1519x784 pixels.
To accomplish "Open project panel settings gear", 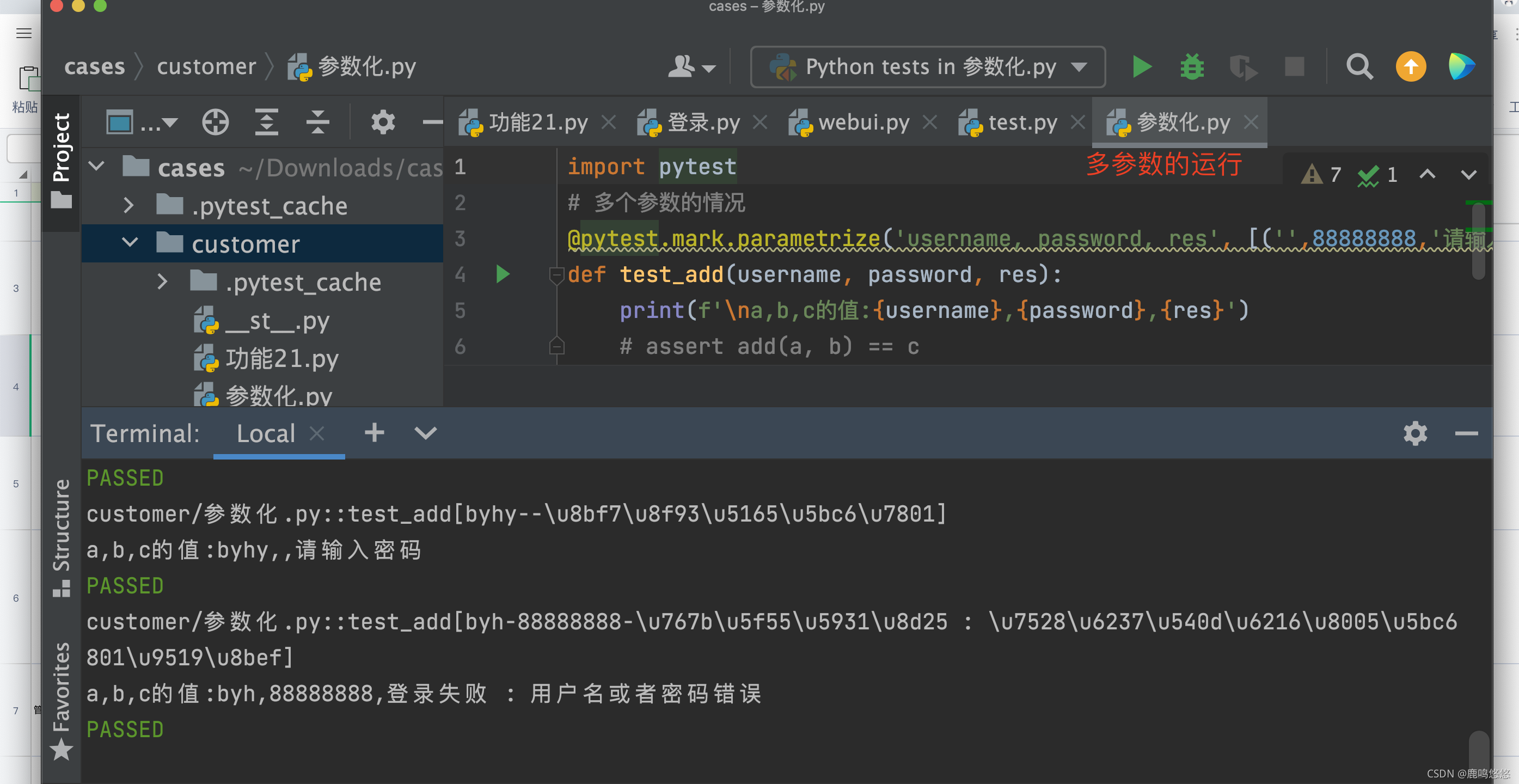I will [383, 122].
